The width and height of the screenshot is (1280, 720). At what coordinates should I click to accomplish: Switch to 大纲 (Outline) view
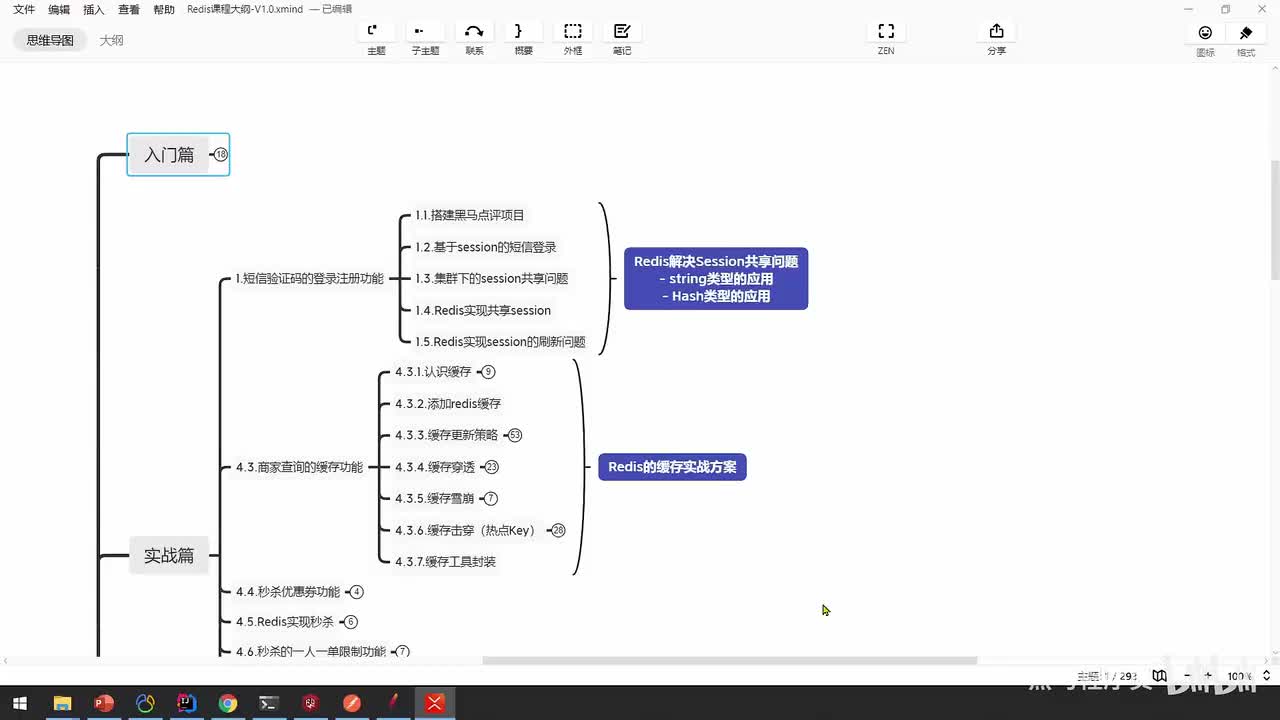(x=112, y=40)
